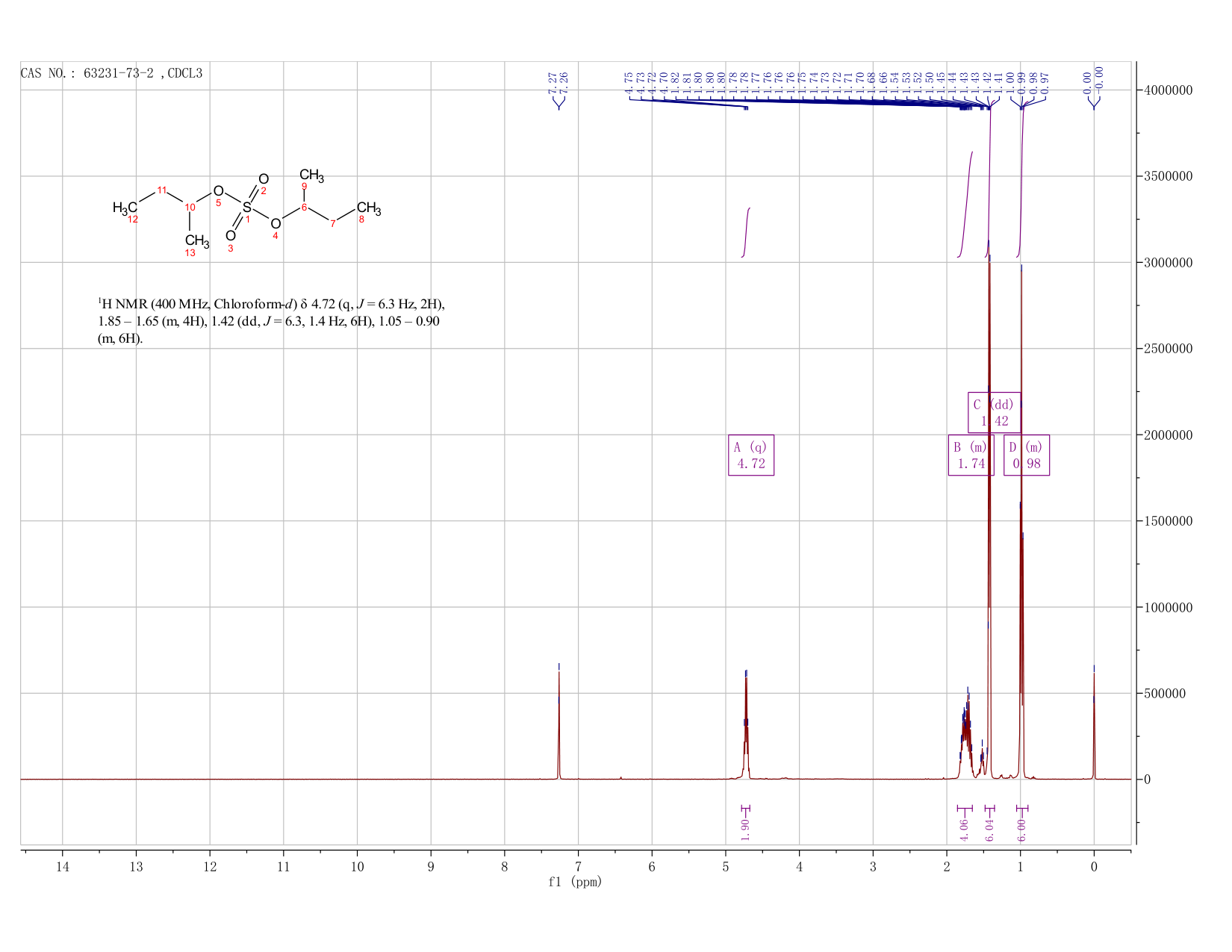Click the 3 tick label on the ppm axis
This screenshot has width=1232, height=952.
coord(873,866)
